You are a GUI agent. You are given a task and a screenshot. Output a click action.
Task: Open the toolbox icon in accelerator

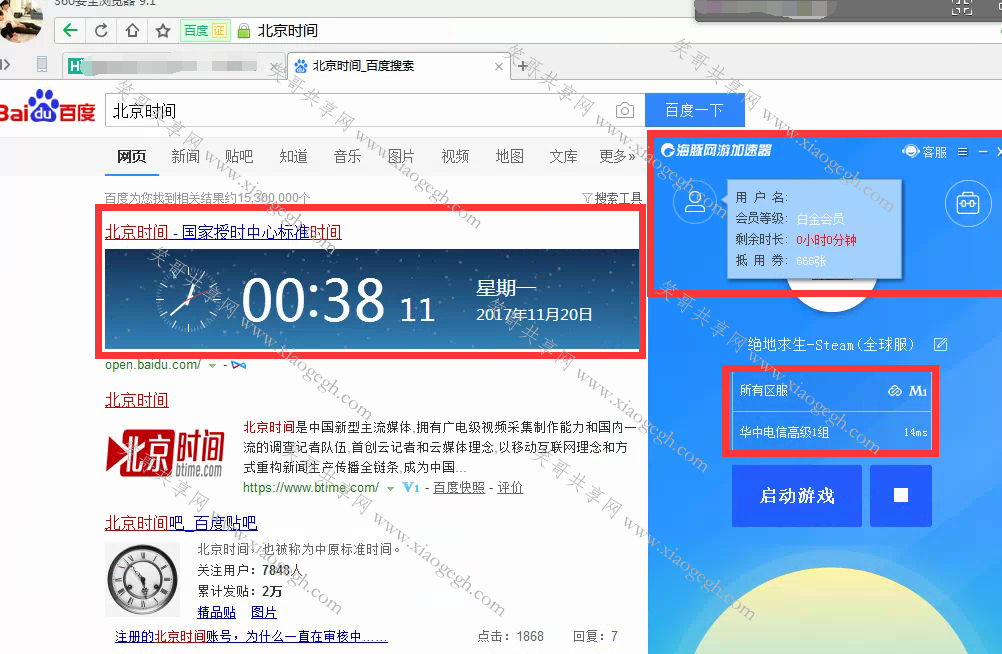967,203
